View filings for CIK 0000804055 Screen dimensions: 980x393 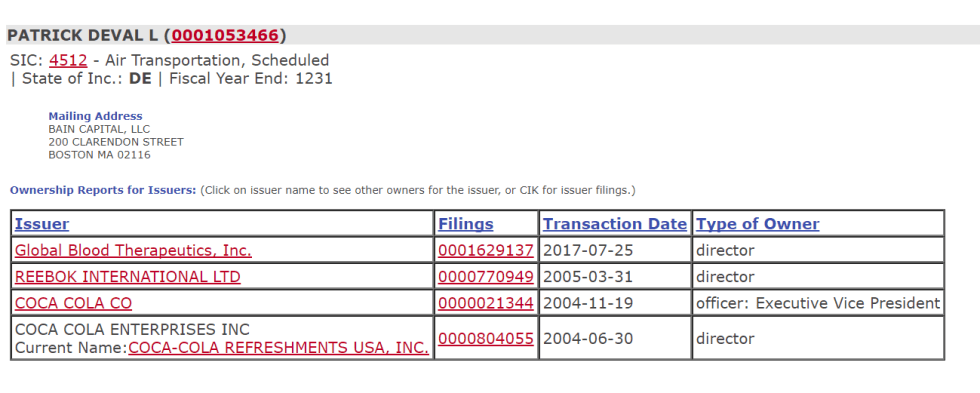tap(486, 339)
